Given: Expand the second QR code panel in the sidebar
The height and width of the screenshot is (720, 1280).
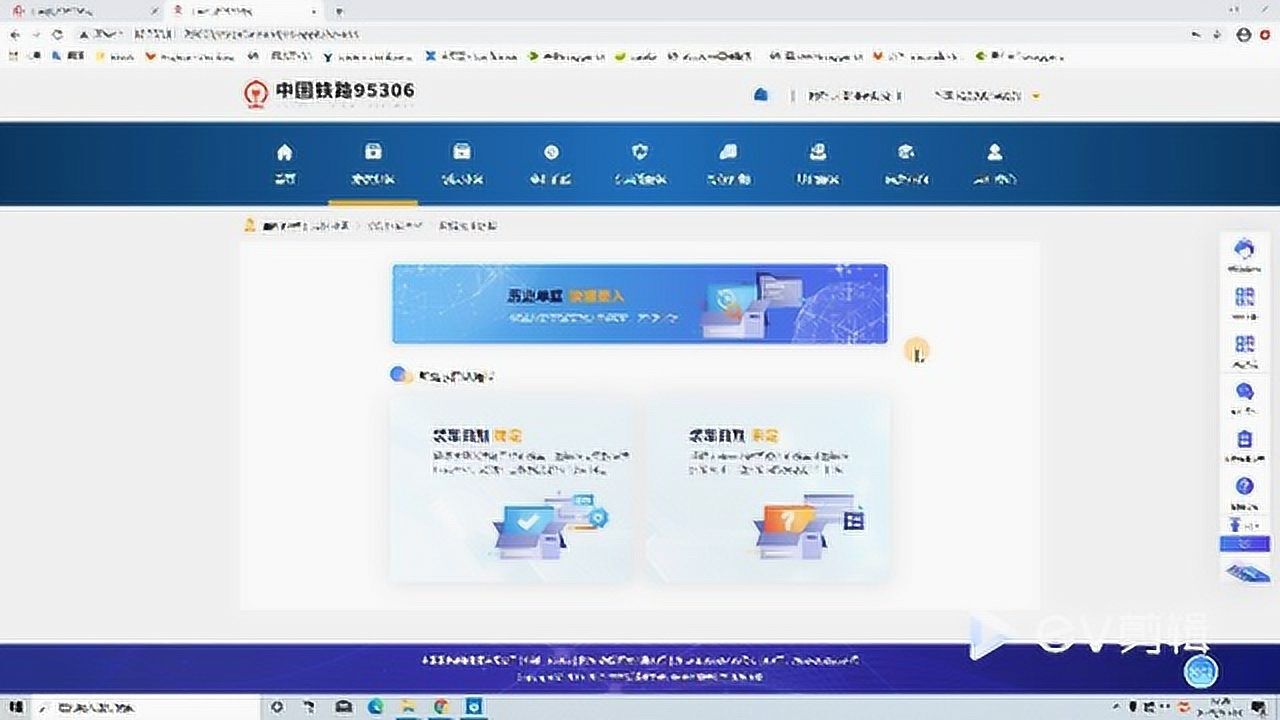Looking at the screenshot, I should pyautogui.click(x=1244, y=345).
